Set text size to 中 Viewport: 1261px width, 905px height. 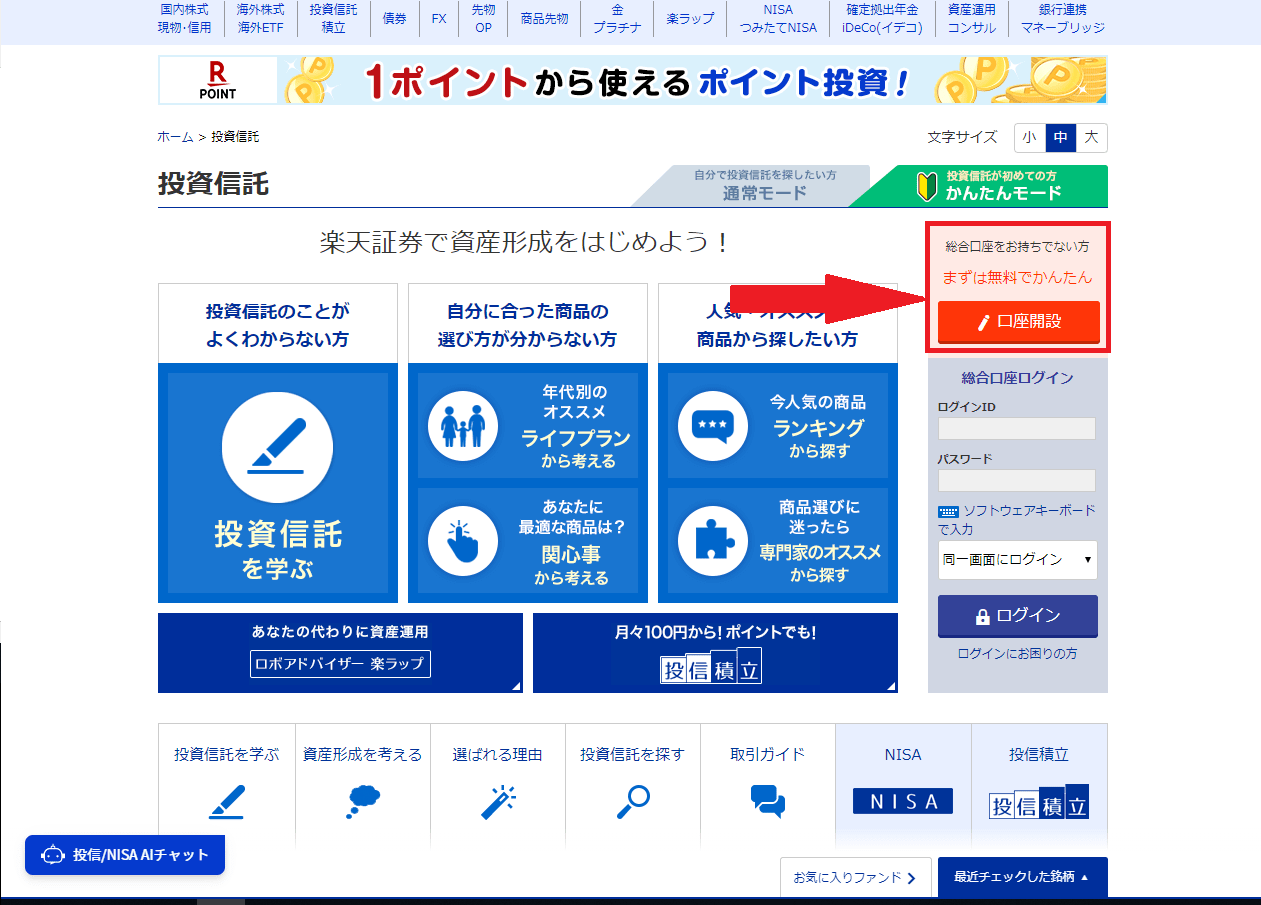1060,137
